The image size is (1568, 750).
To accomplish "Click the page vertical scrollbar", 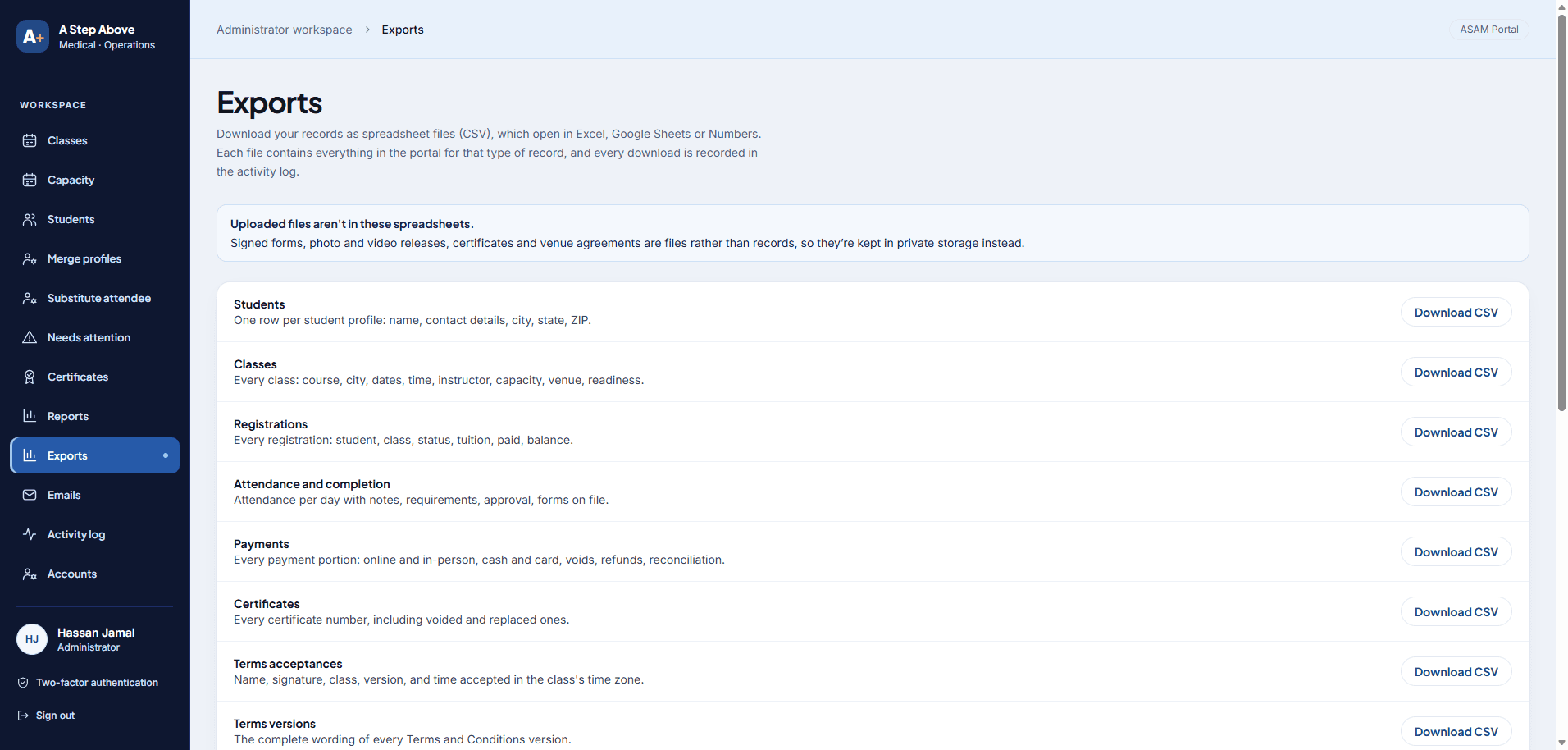I will pyautogui.click(x=1561, y=213).
